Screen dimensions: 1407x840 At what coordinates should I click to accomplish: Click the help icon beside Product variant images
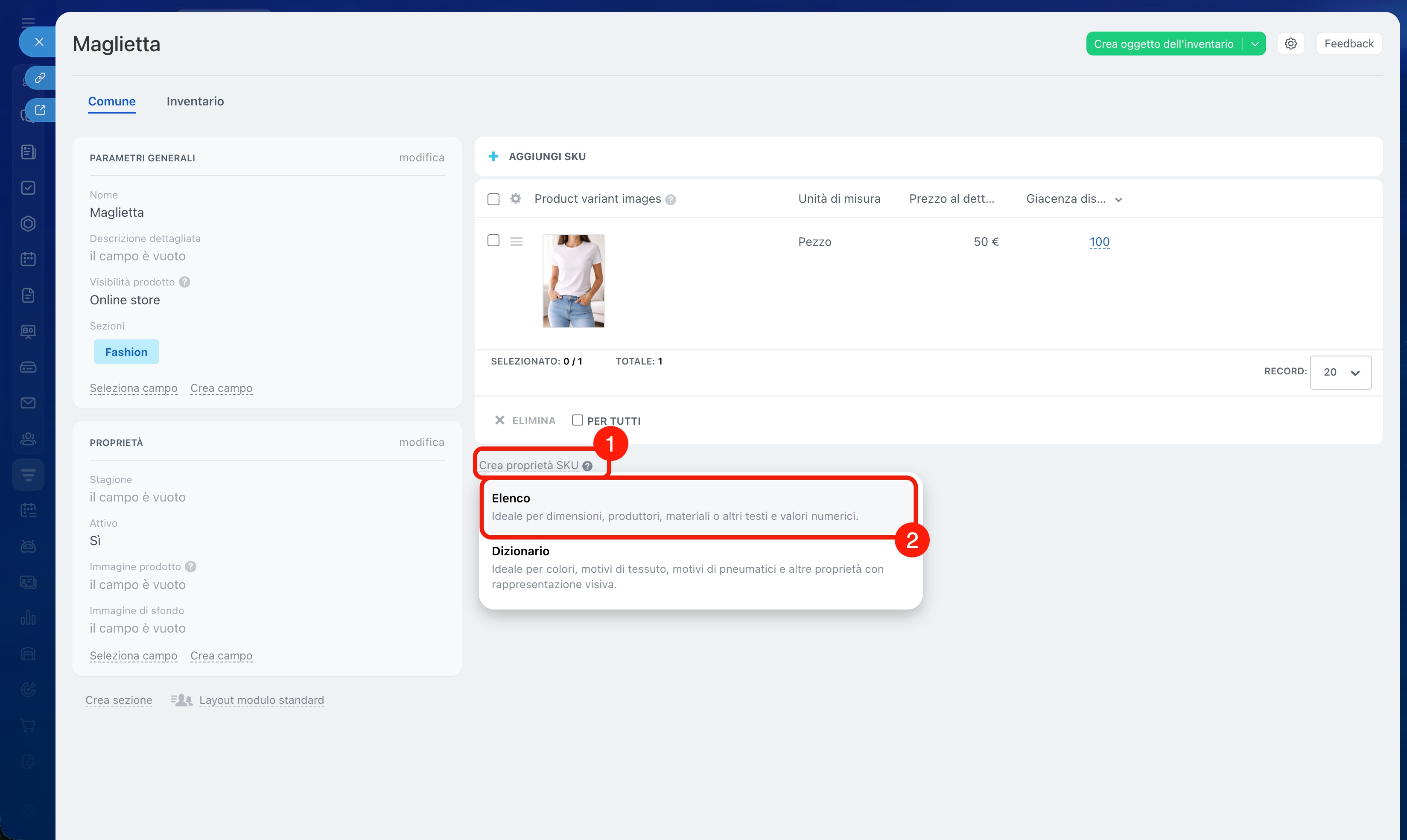pyautogui.click(x=671, y=199)
